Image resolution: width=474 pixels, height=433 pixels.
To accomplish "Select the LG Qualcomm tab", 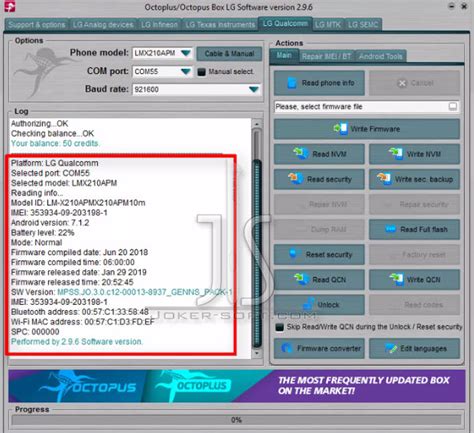I will click(x=285, y=24).
